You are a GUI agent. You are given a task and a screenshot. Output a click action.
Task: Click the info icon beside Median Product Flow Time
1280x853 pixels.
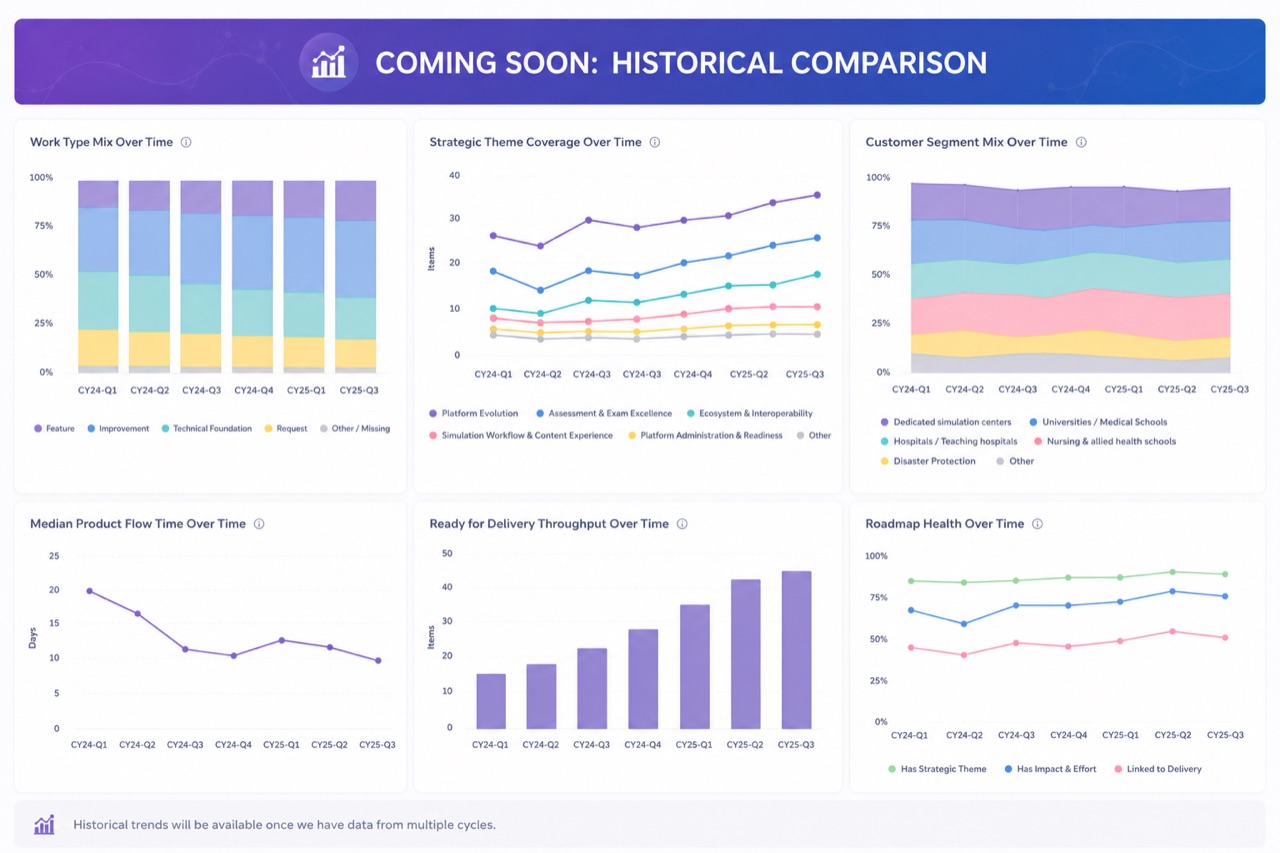259,523
